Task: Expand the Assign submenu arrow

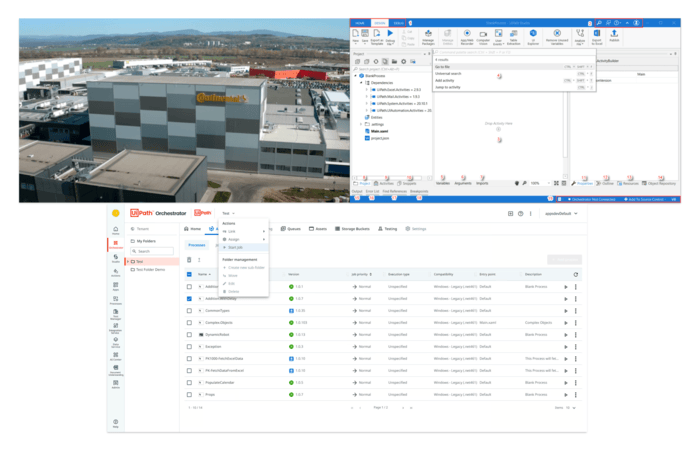Action: click(x=264, y=239)
